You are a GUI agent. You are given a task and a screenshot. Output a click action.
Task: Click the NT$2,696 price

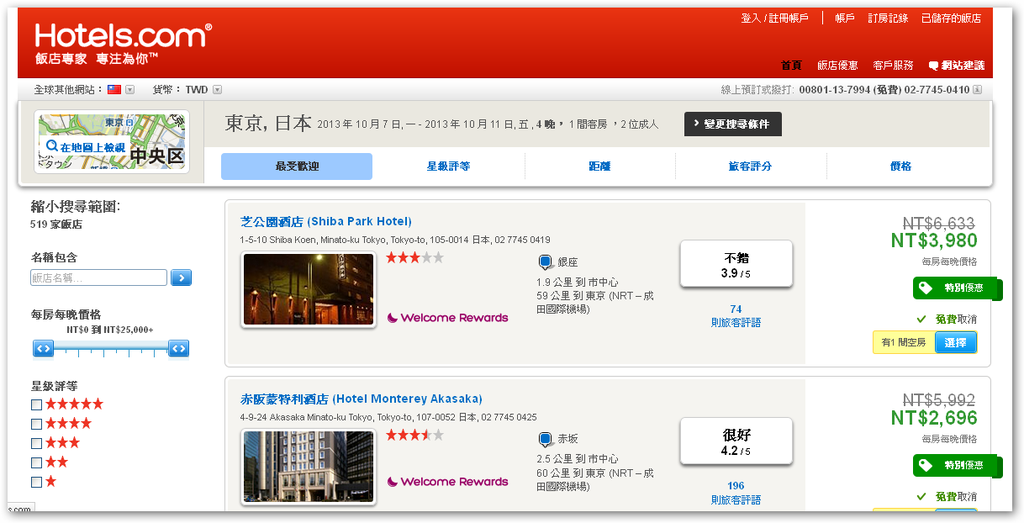[934, 418]
